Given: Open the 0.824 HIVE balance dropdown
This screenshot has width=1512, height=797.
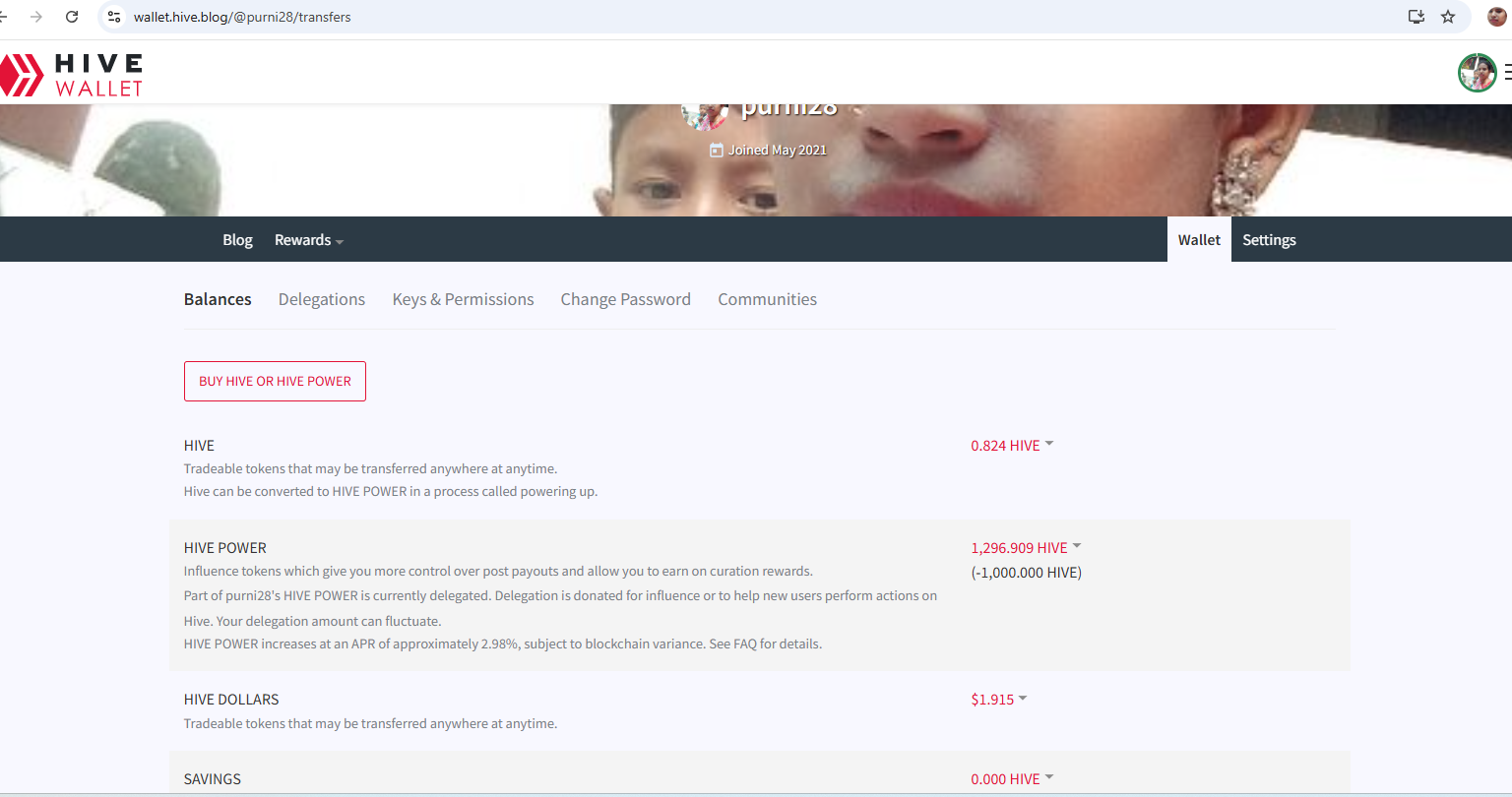Looking at the screenshot, I should tap(1012, 446).
